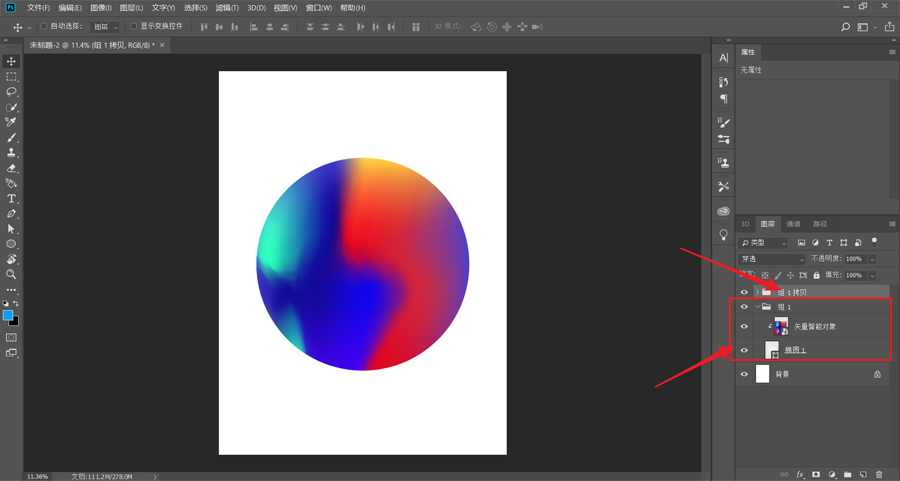
Task: Click the 不透明度 value field
Action: point(854,259)
